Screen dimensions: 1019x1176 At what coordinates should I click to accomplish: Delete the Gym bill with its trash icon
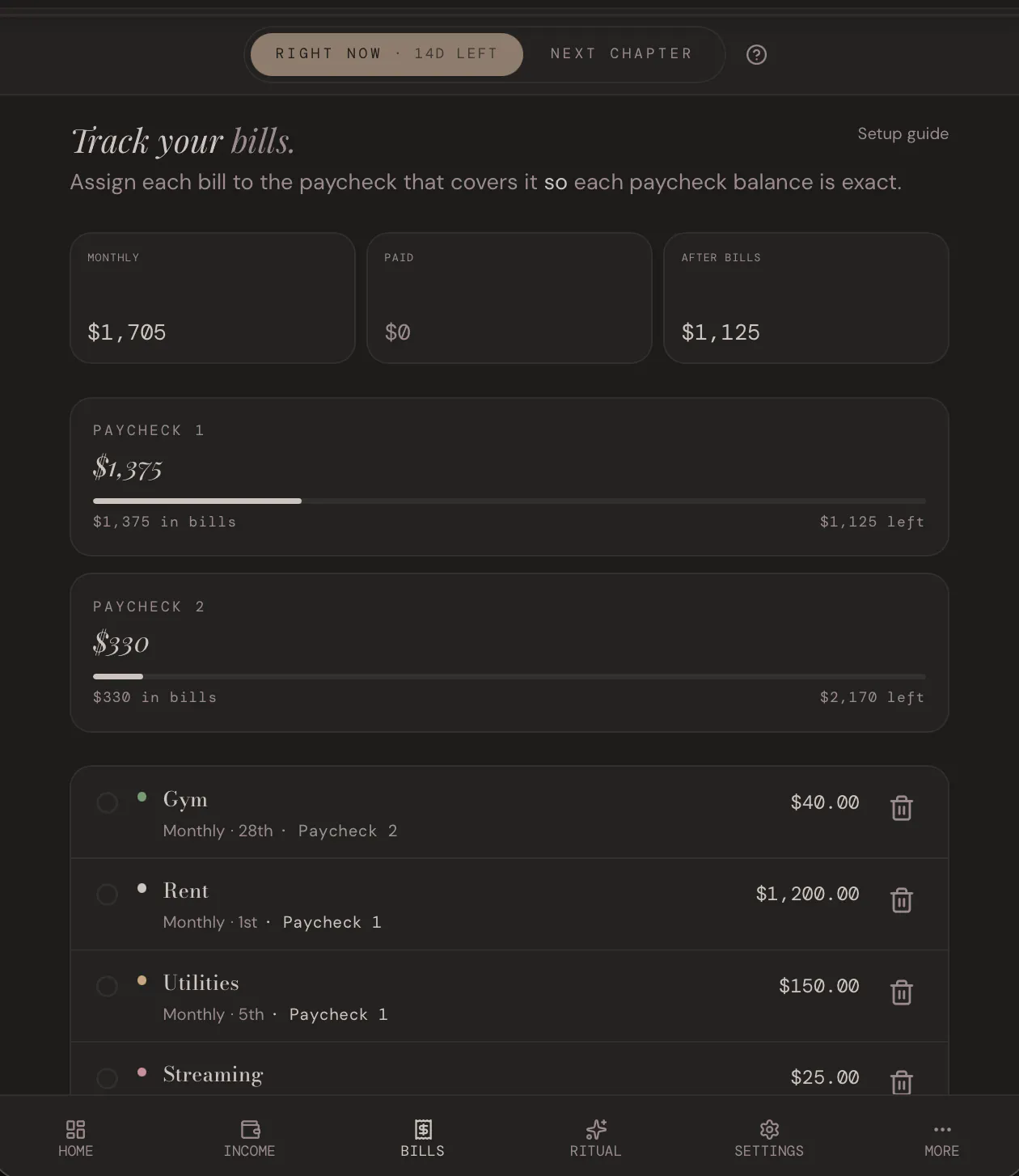pyautogui.click(x=902, y=808)
